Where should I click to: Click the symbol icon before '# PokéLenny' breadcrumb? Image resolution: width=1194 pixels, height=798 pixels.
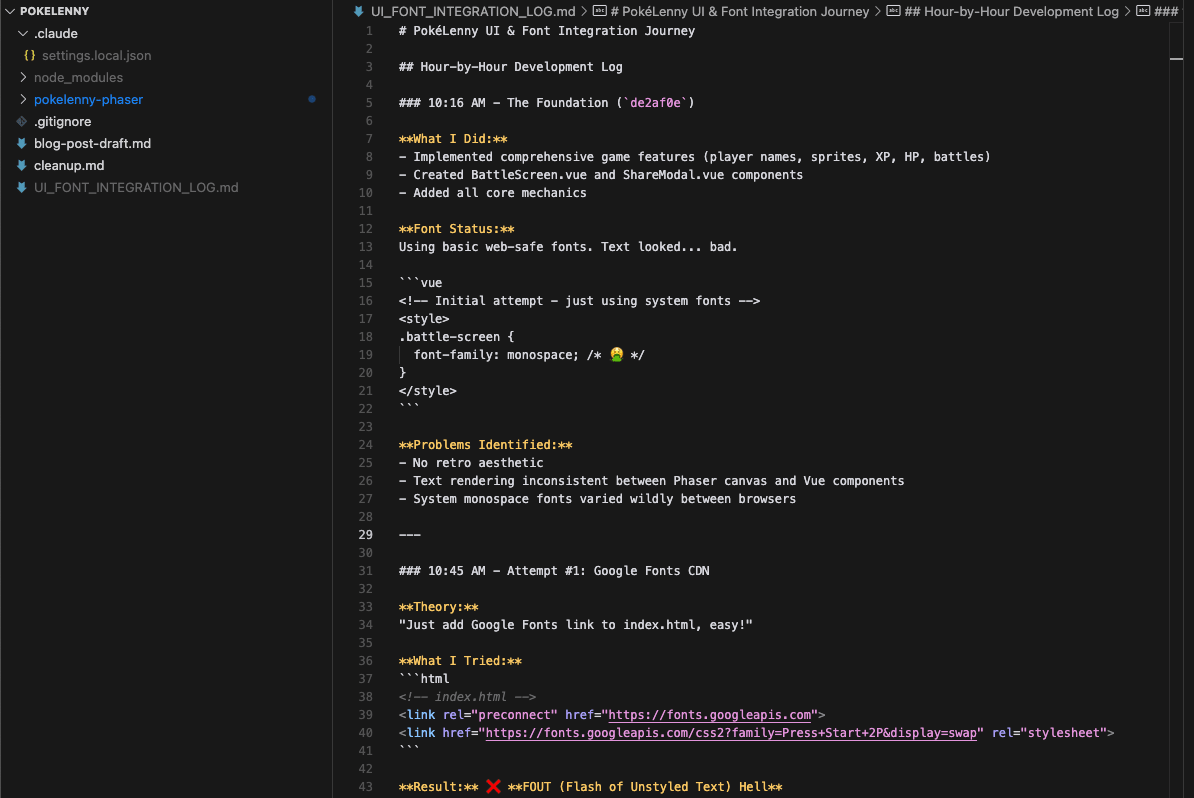pos(600,11)
